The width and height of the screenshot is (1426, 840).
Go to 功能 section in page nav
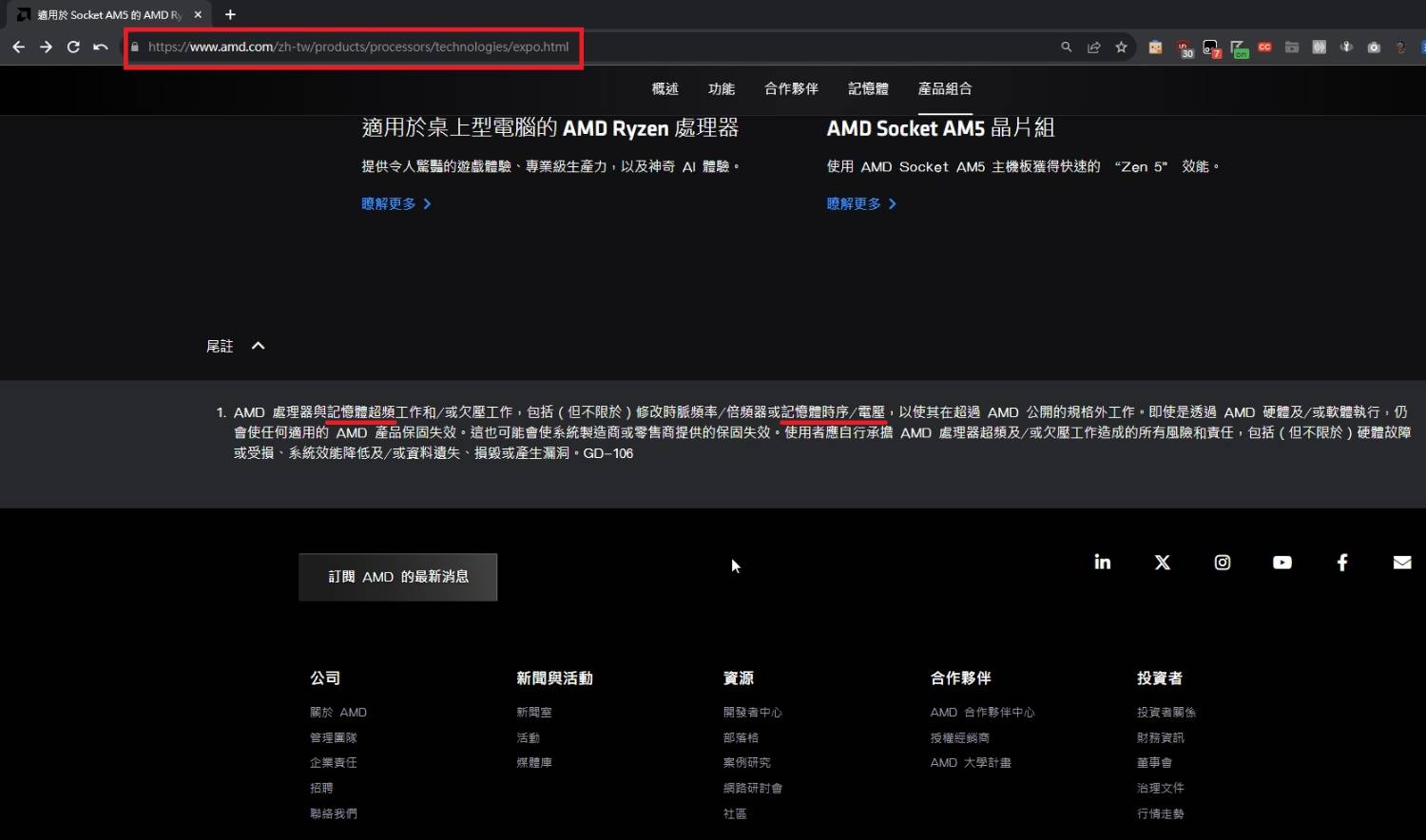click(722, 88)
